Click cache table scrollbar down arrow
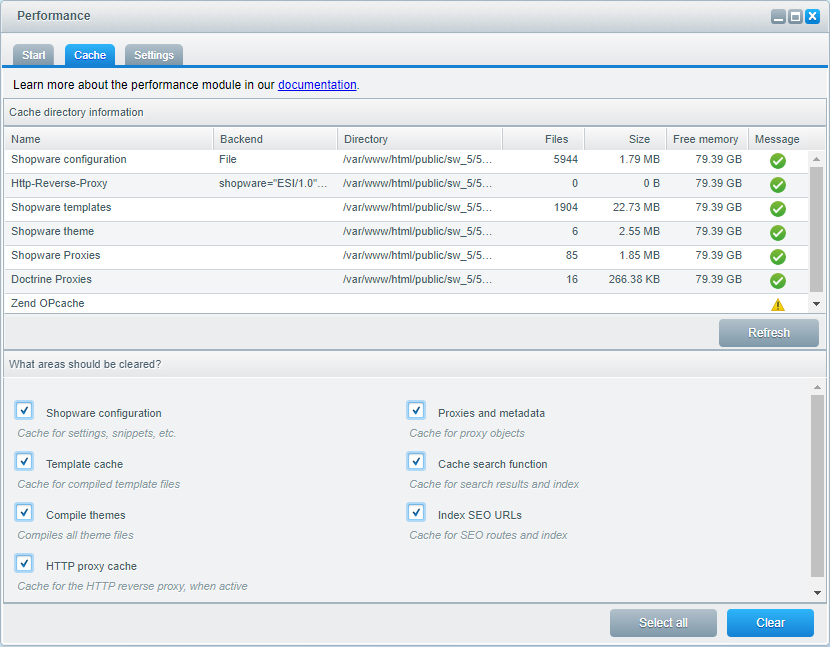Viewport: 830px width, 647px height. 816,304
